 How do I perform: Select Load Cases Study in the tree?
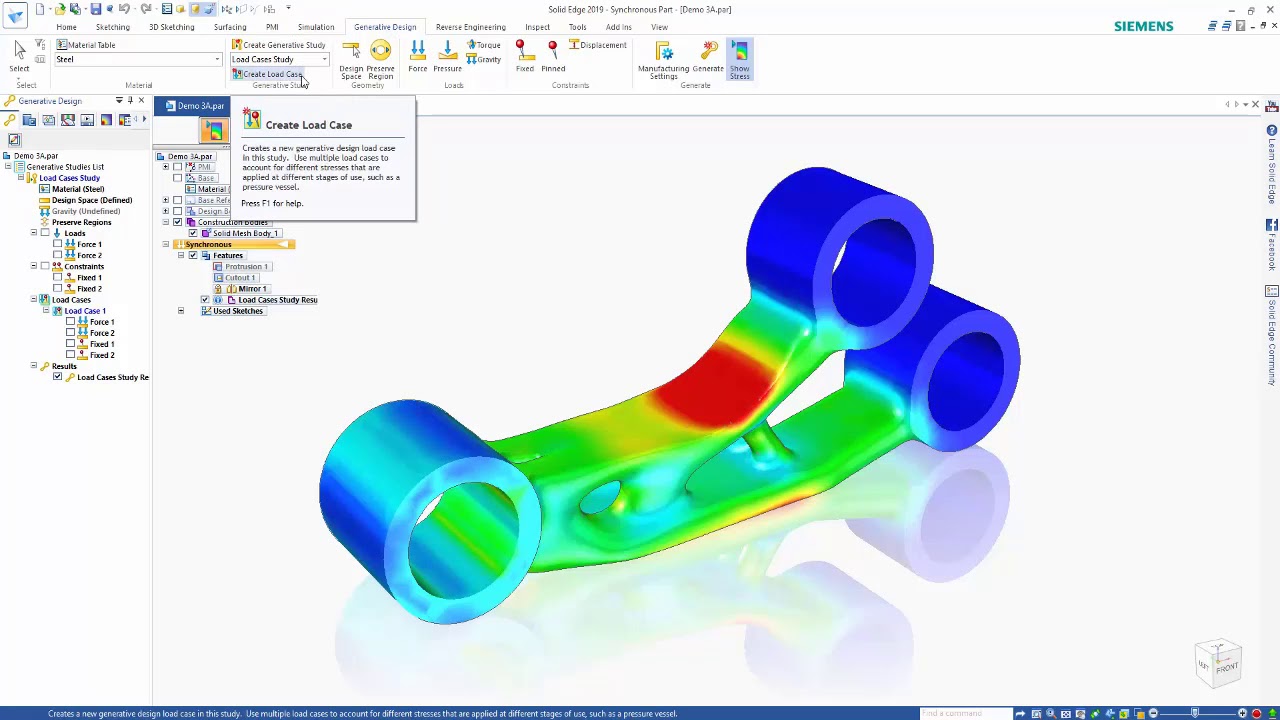[x=69, y=178]
